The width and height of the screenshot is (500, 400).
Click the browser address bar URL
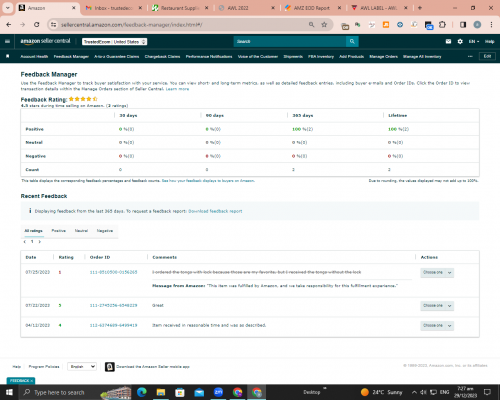[x=131, y=25]
